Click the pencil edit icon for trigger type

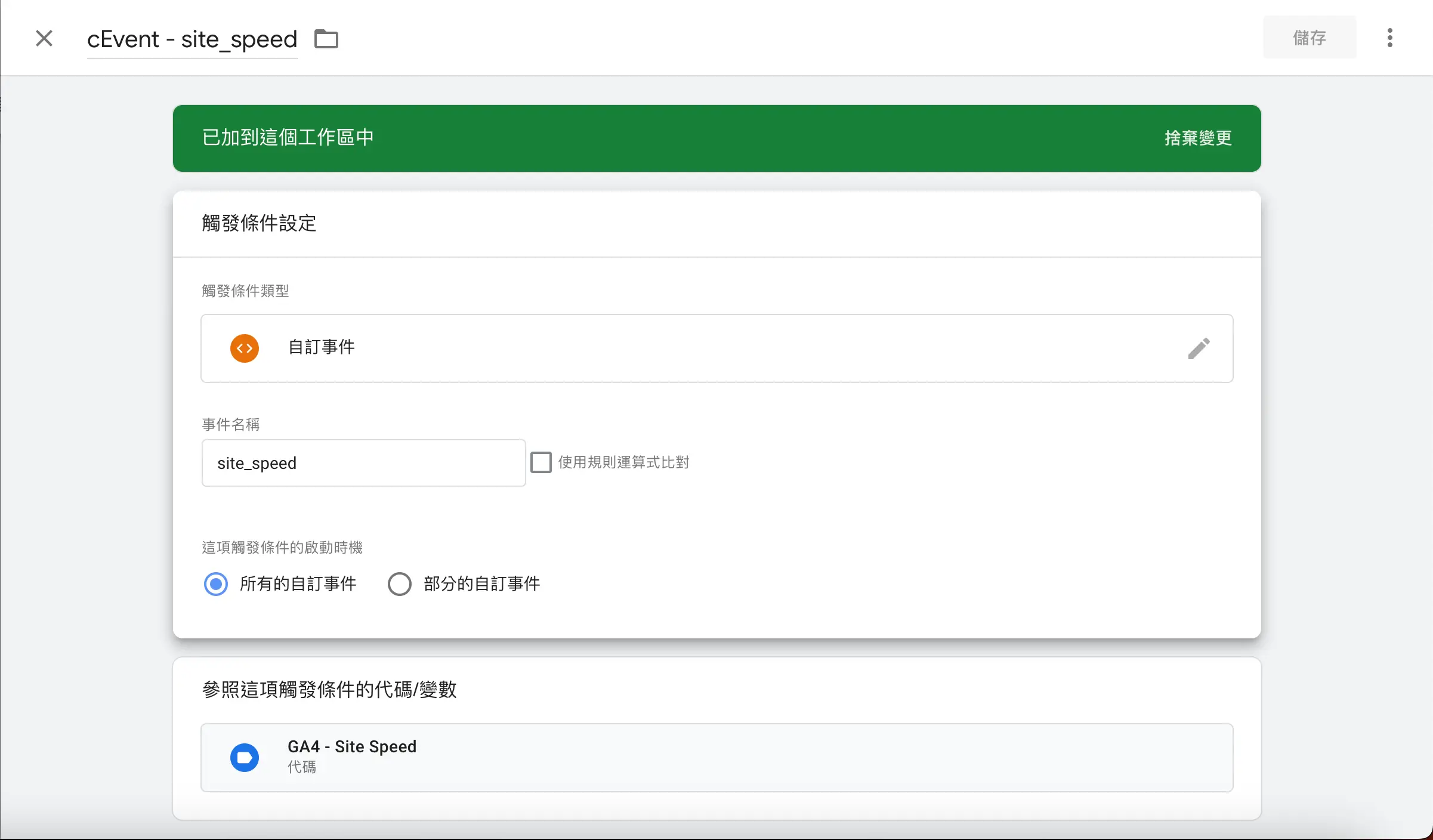click(x=1199, y=348)
